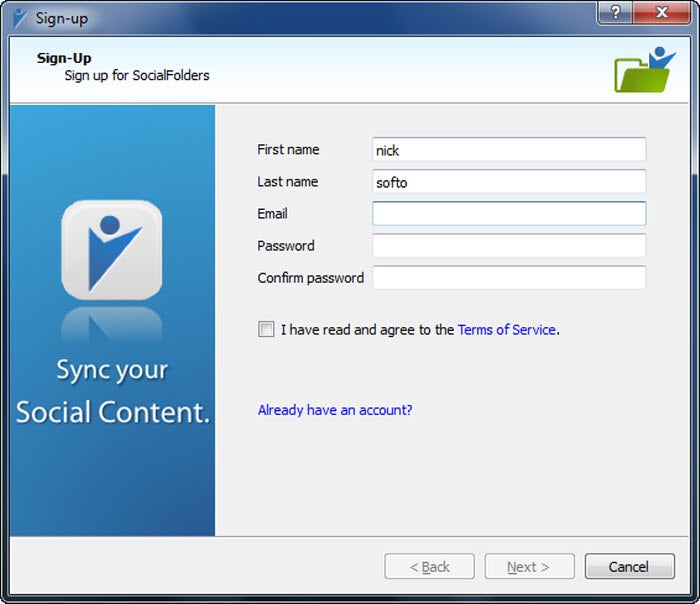700x604 pixels.
Task: Click the large SocialFolders app logo
Action: [x=112, y=250]
